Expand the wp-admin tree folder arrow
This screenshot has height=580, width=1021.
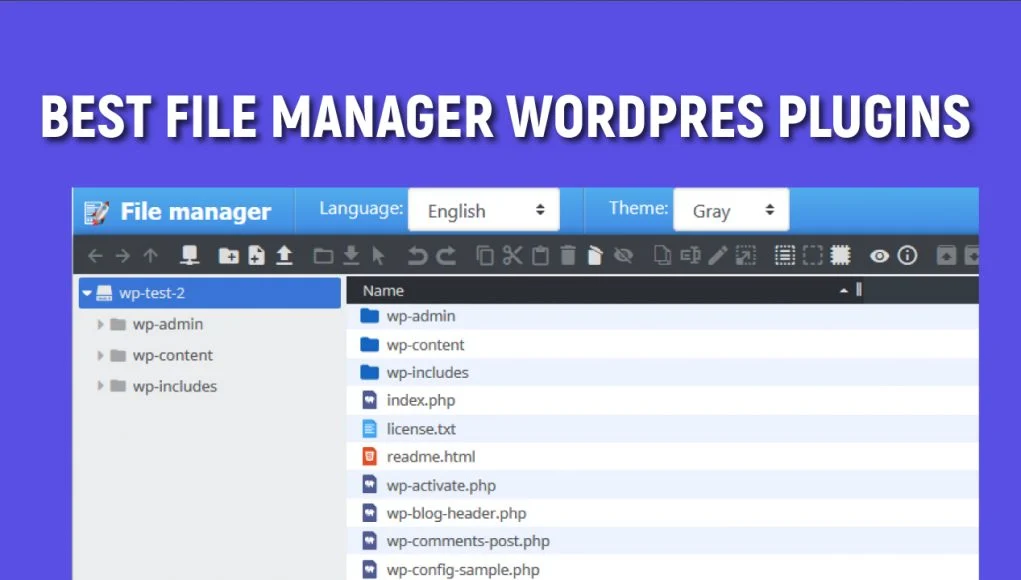100,324
